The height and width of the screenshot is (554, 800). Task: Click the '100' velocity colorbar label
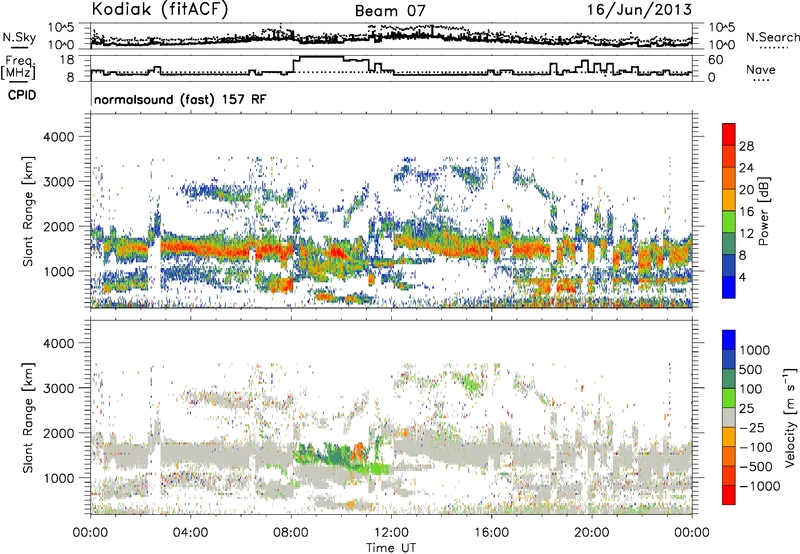(750, 389)
